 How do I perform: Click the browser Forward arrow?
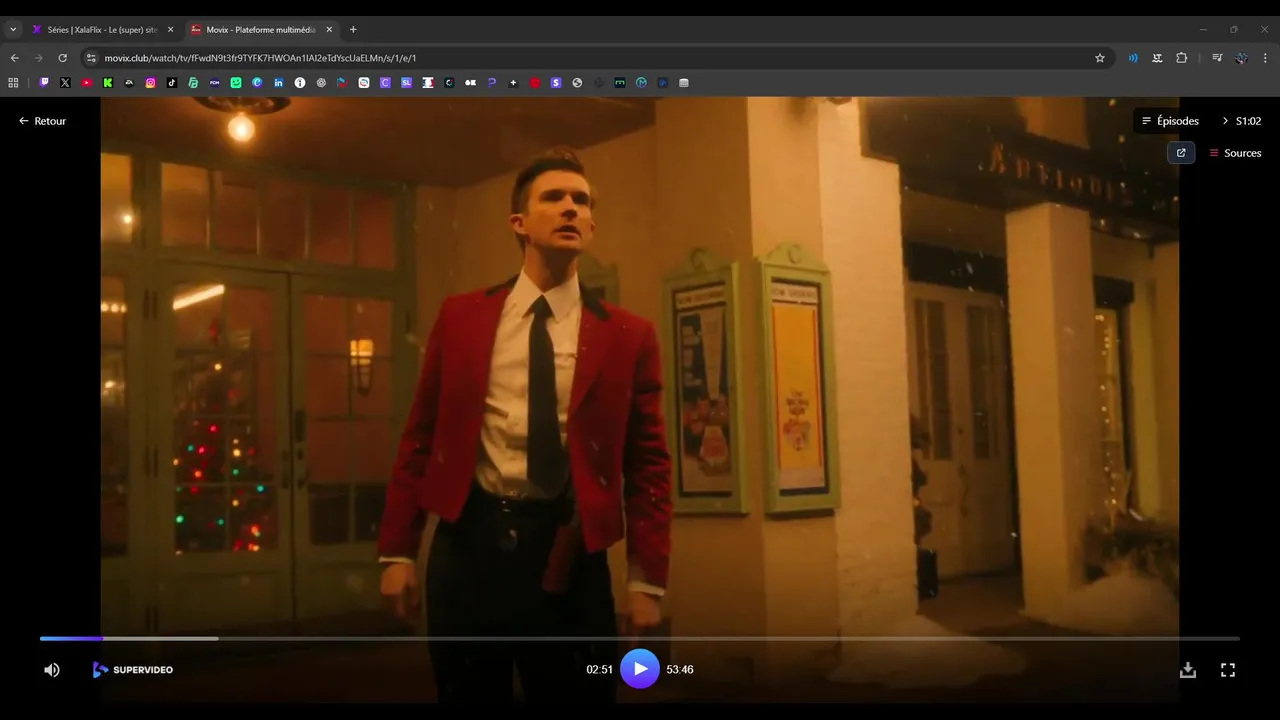(39, 58)
